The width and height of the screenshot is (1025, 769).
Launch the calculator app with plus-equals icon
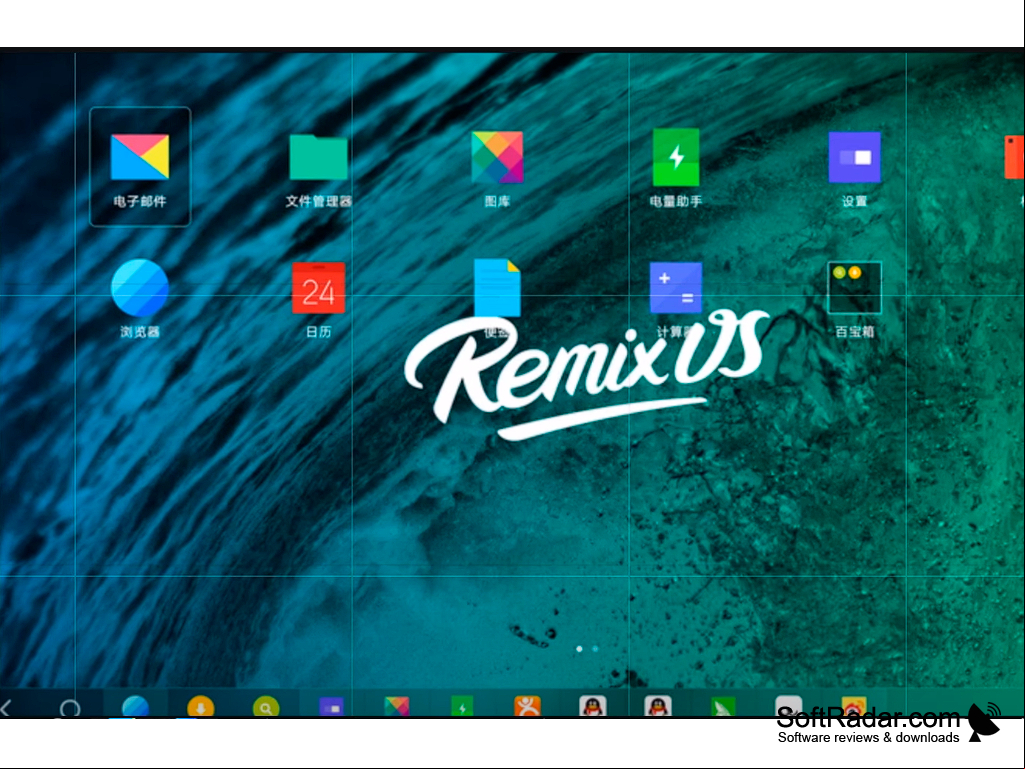point(676,288)
